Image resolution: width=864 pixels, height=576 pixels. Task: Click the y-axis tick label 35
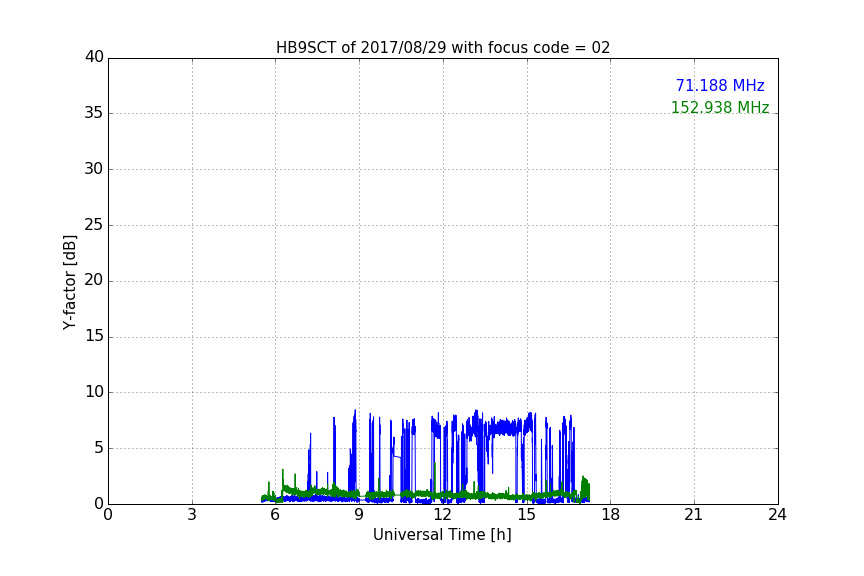[x=94, y=113]
